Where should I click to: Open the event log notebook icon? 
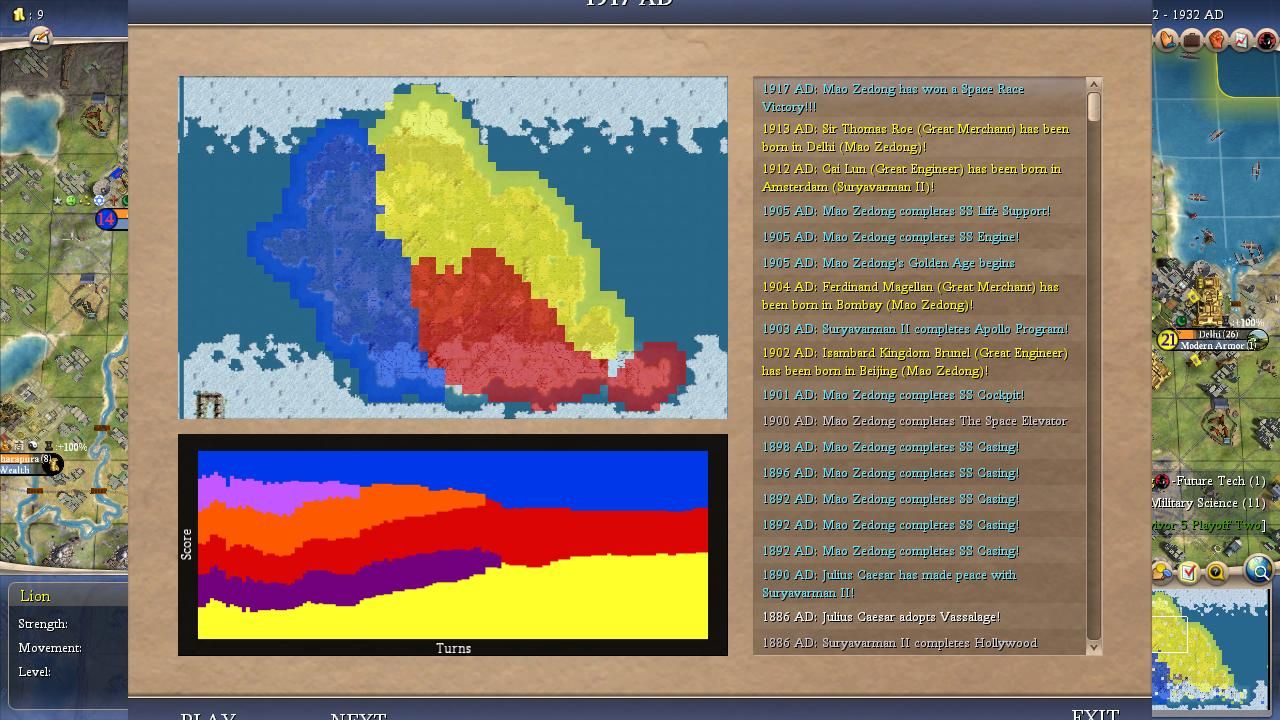pyautogui.click(x=40, y=37)
